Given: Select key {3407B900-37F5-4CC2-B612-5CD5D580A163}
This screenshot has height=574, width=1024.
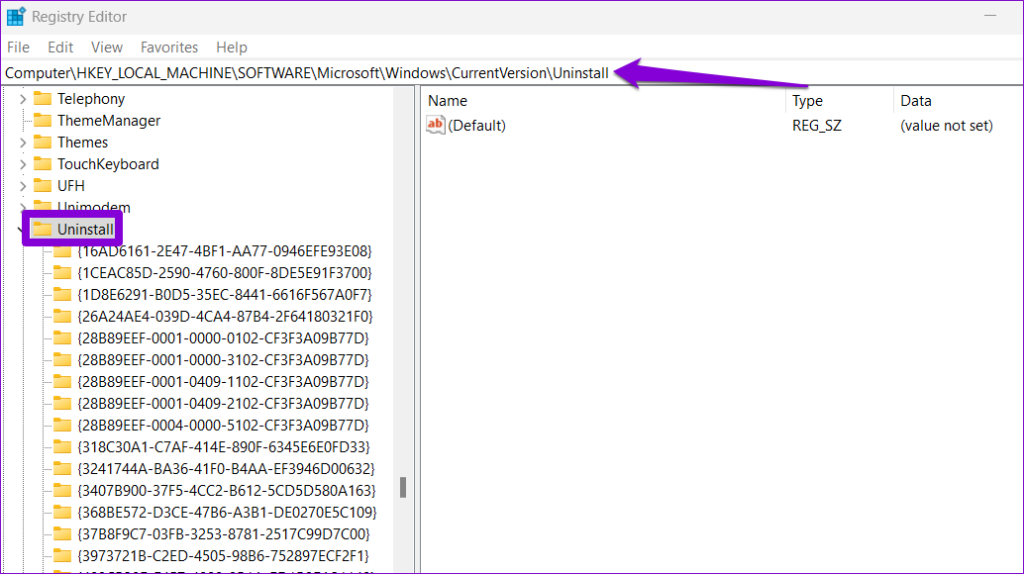Looking at the screenshot, I should [227, 490].
